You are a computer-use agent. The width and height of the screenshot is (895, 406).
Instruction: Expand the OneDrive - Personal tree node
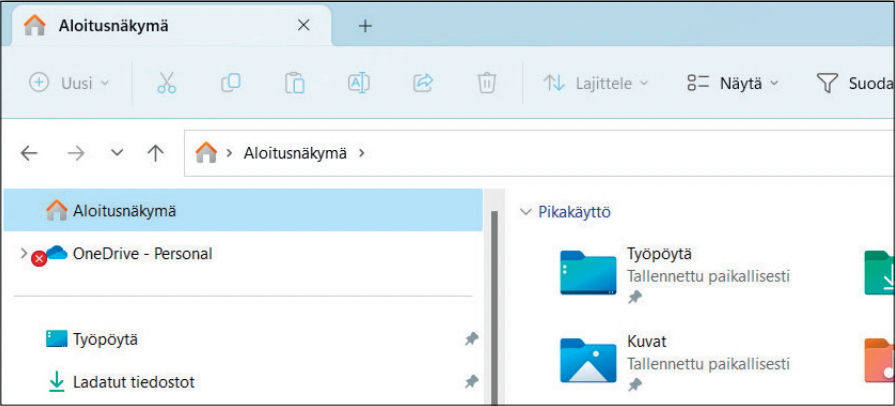pos(24,254)
